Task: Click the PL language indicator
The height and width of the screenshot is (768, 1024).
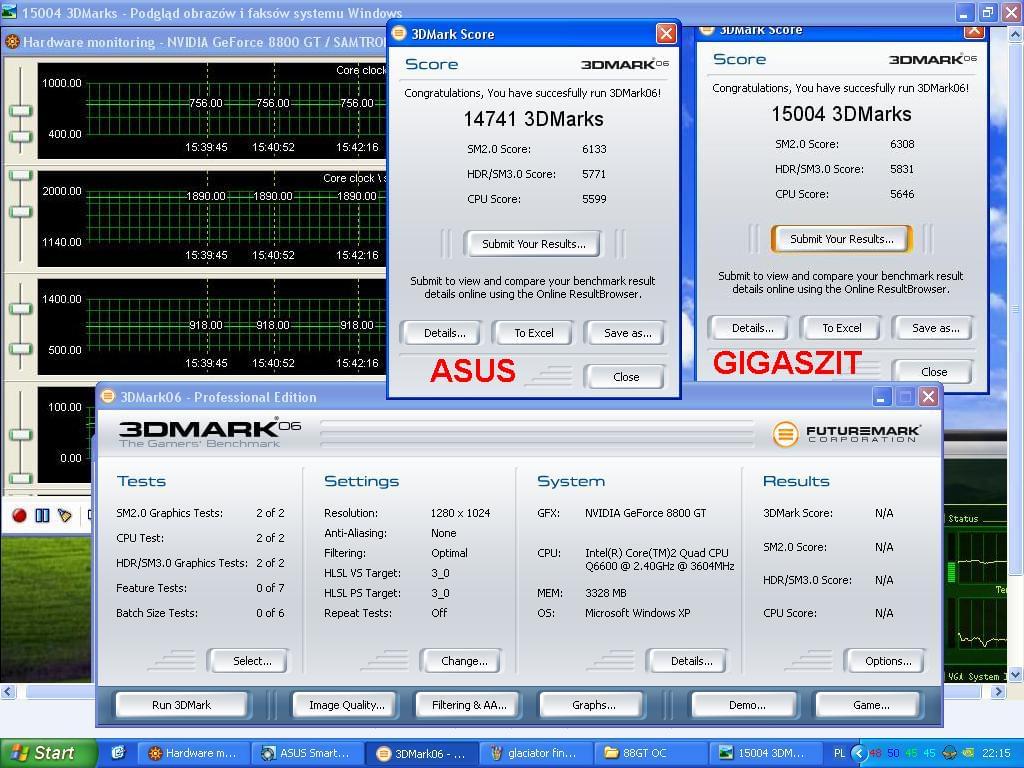Action: click(x=839, y=753)
